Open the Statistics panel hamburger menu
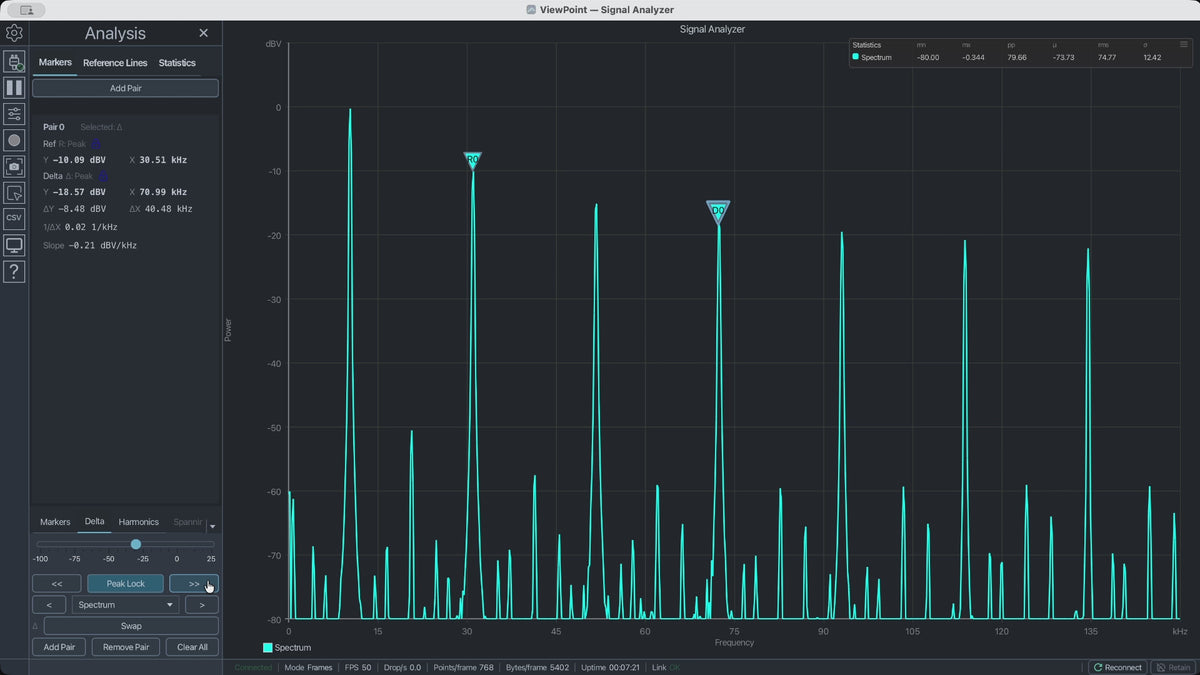Viewport: 1200px width, 675px height. pyautogui.click(x=1184, y=44)
